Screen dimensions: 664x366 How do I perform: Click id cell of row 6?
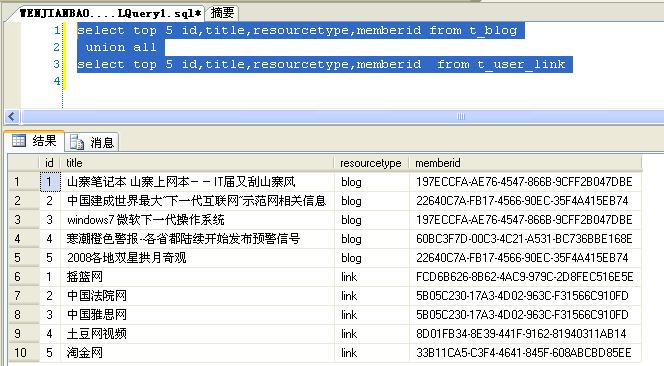coord(50,277)
